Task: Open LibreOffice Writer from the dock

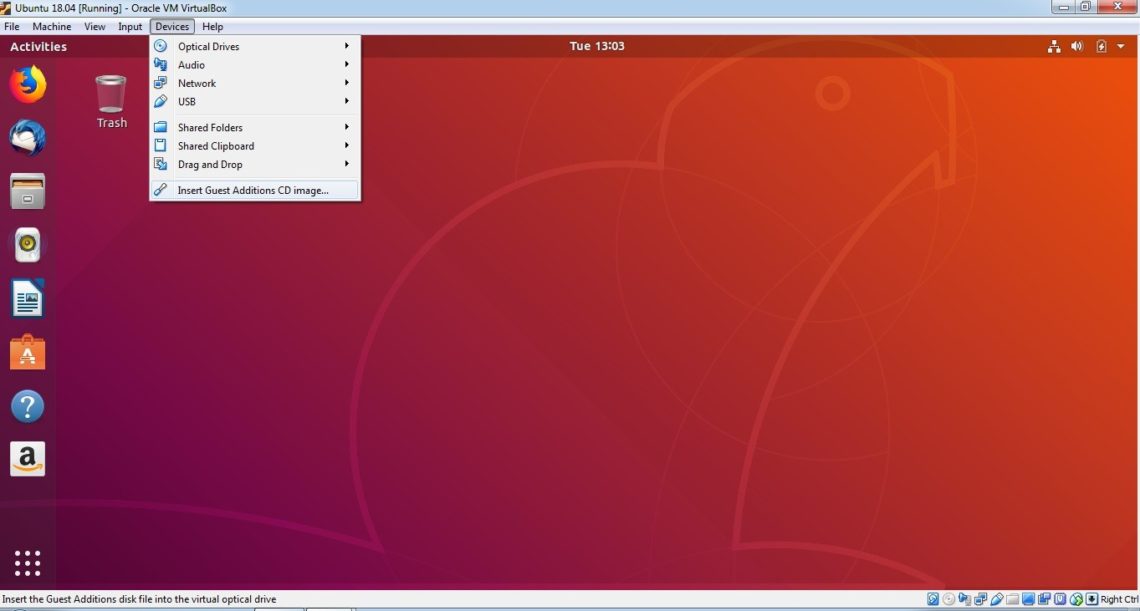Action: [28, 299]
